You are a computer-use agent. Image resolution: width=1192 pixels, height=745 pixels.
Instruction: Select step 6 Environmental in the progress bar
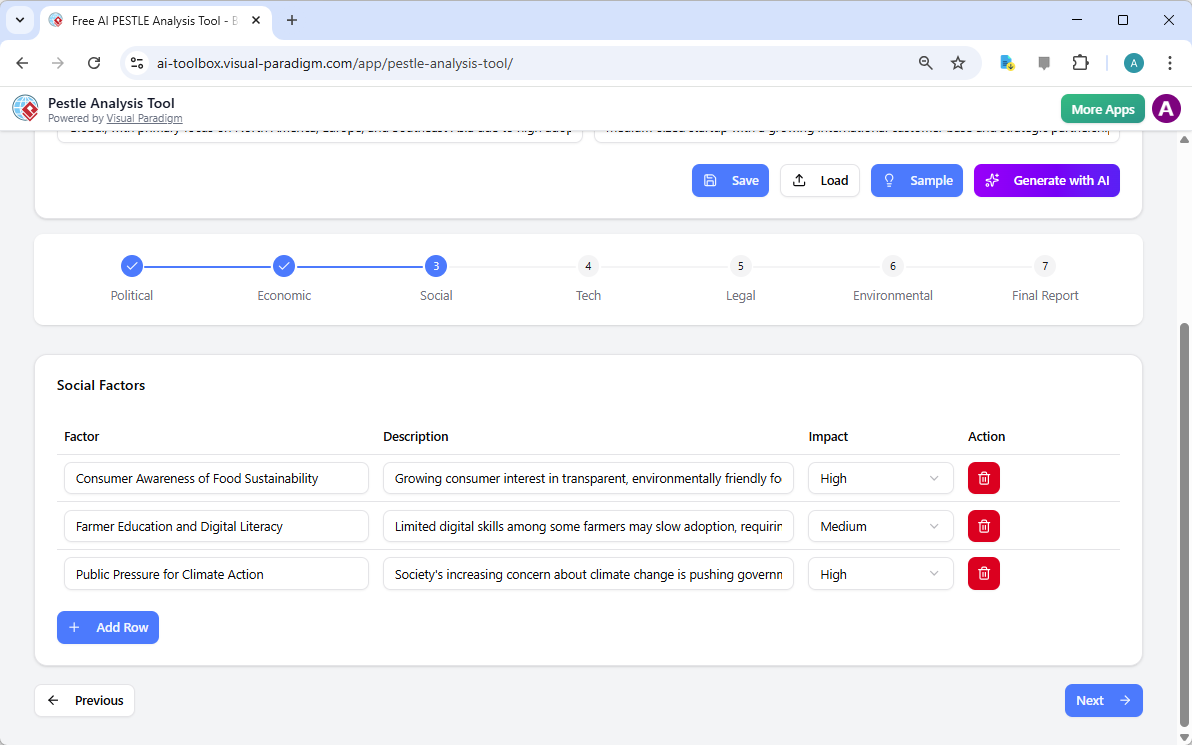tap(892, 266)
